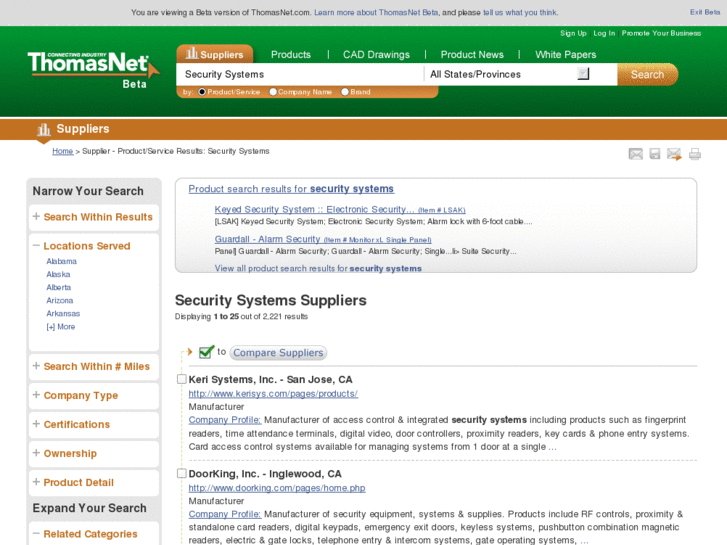Open the doorking.com home URL
This screenshot has height=545, width=727.
(x=277, y=488)
